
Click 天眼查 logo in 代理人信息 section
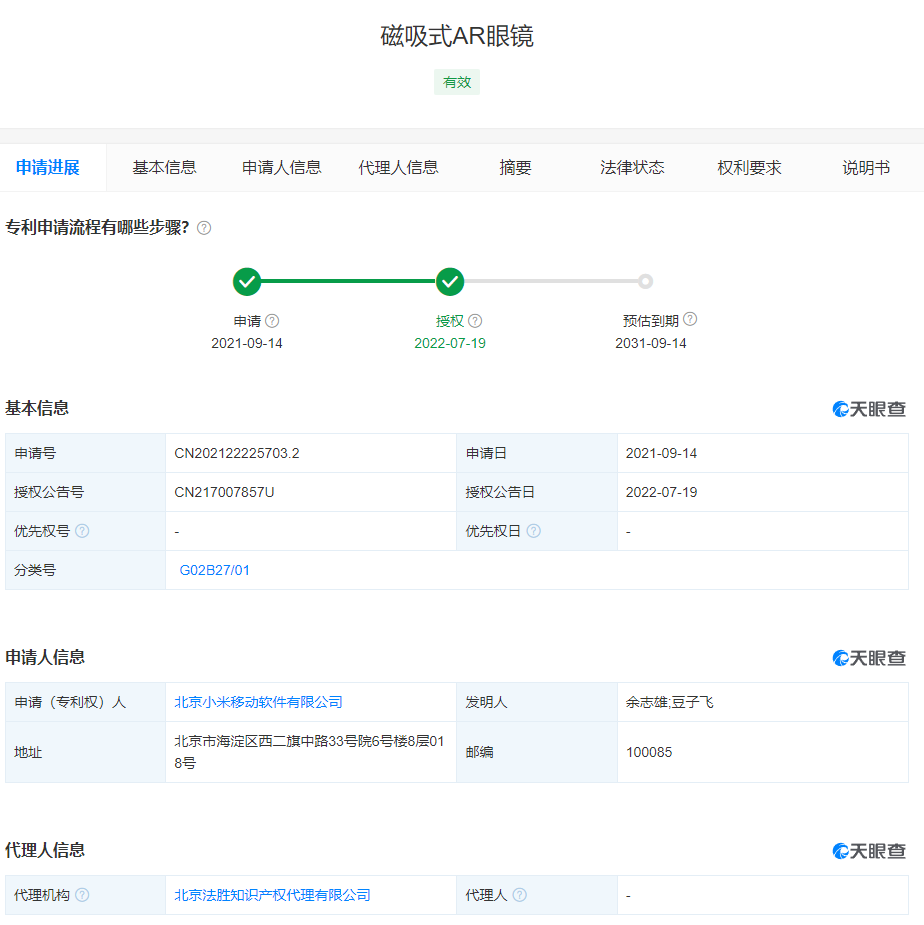pos(869,851)
